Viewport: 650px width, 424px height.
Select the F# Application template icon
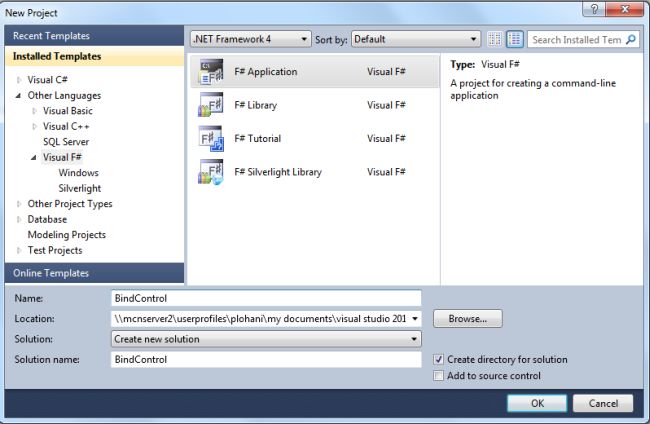[211, 72]
